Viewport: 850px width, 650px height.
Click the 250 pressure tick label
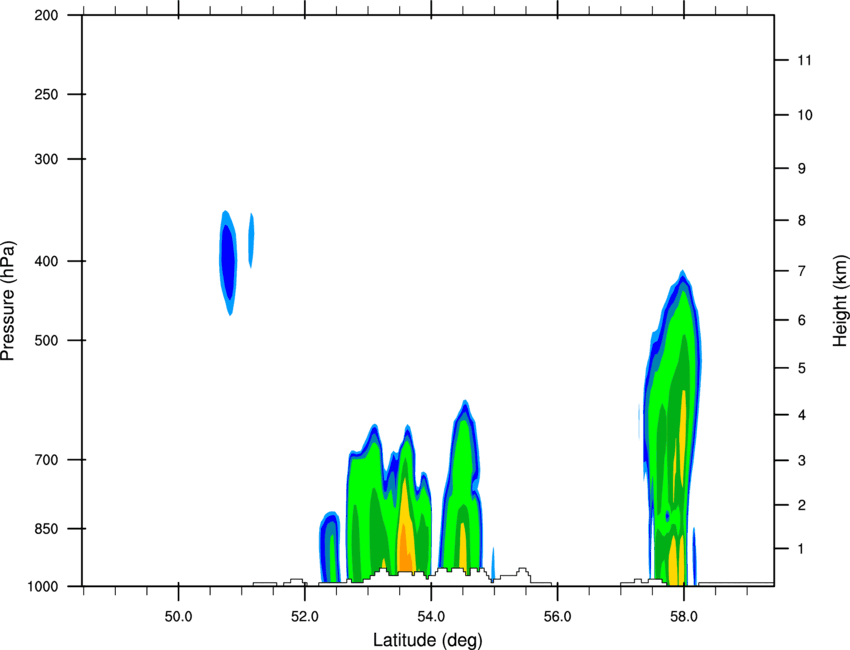pos(46,94)
